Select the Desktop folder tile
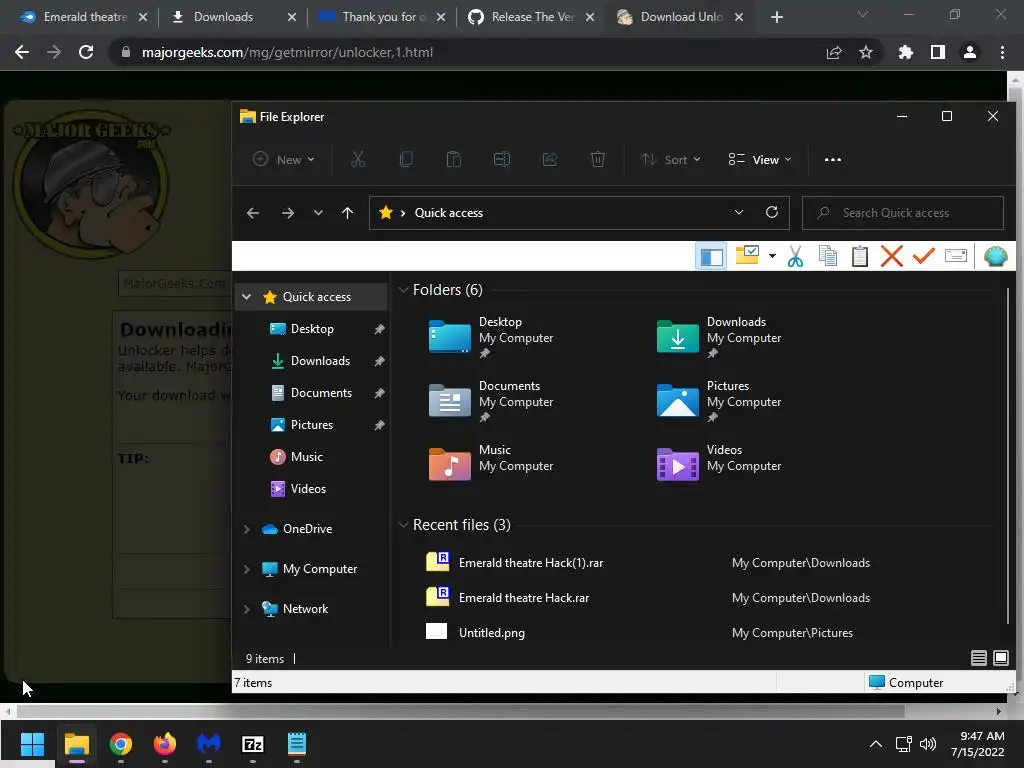Viewport: 1024px width, 768px height. coord(491,337)
